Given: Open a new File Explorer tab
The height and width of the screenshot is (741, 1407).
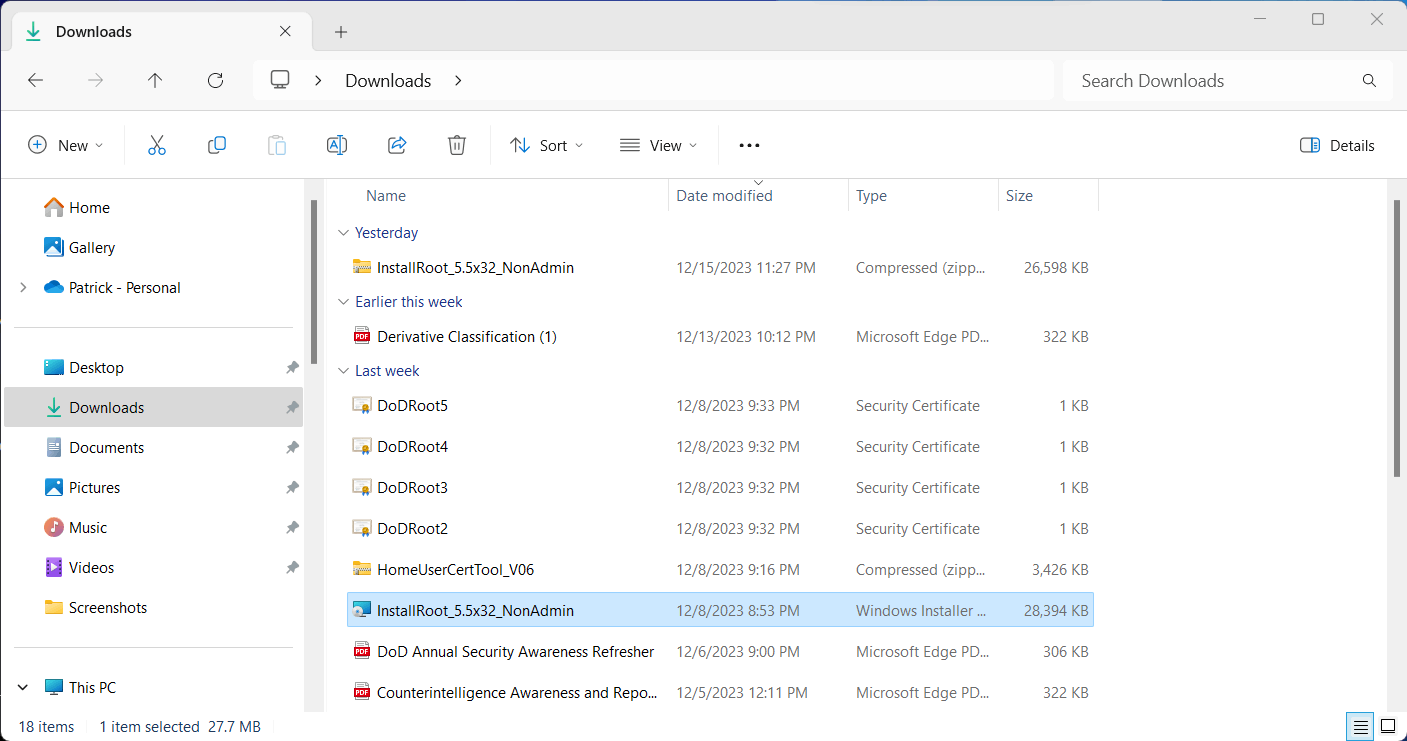Looking at the screenshot, I should (341, 31).
